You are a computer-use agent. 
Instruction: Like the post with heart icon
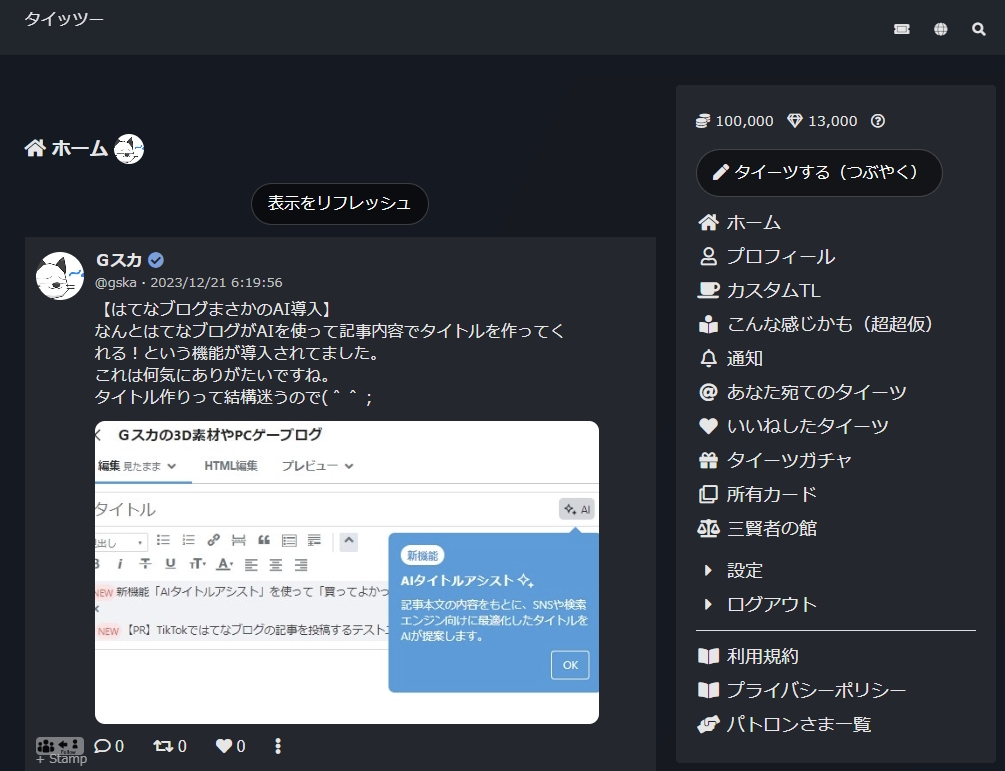click(224, 745)
